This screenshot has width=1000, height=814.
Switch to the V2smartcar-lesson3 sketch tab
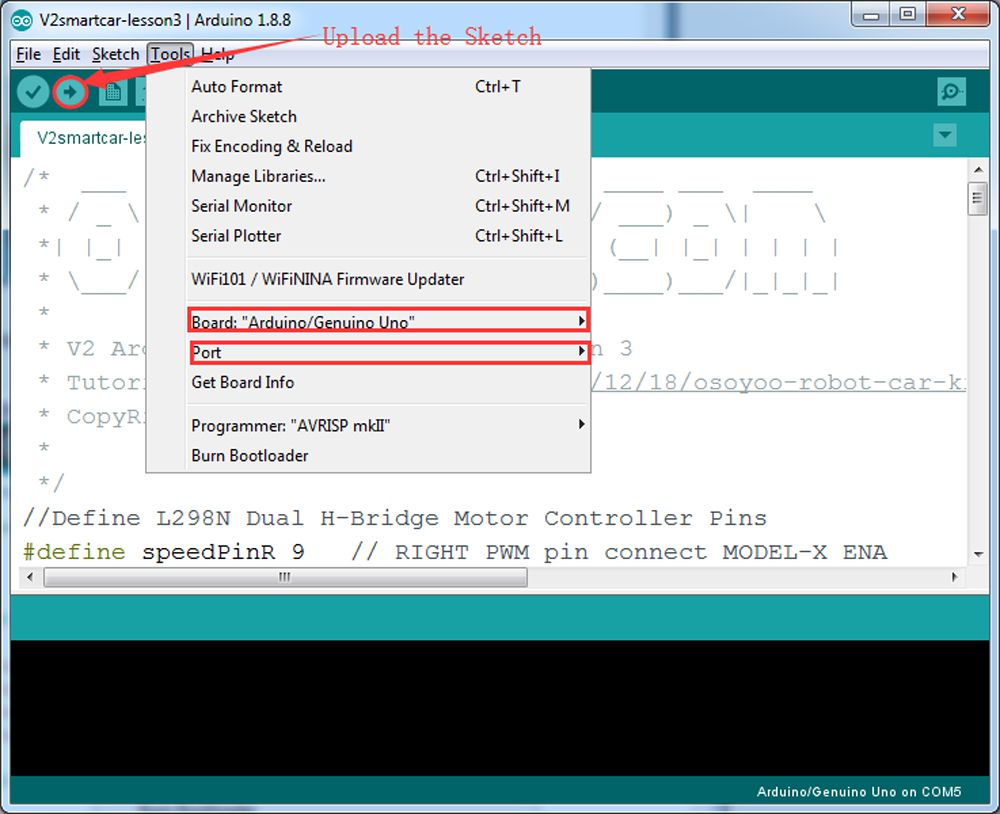[x=84, y=138]
